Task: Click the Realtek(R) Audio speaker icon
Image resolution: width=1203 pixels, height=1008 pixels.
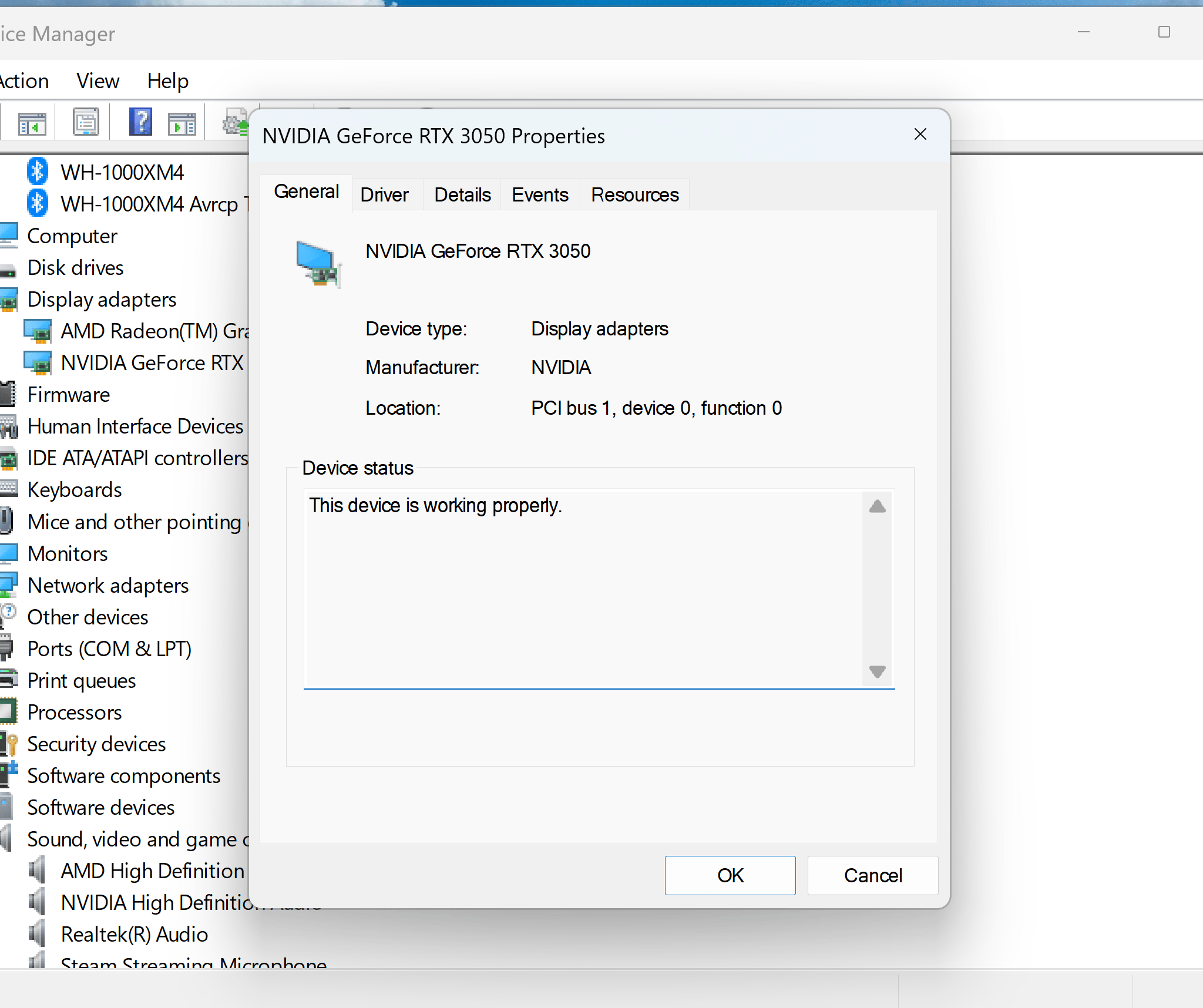Action: 37,933
